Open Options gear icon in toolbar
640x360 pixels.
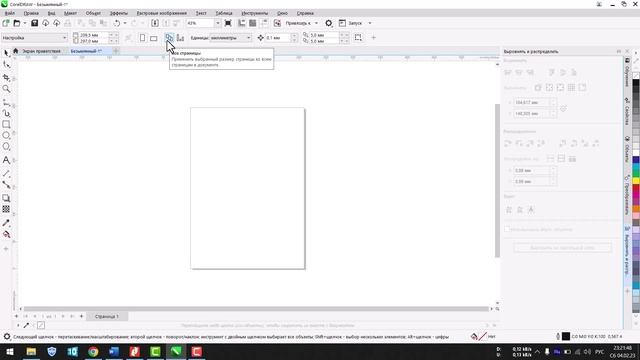tap(329, 23)
